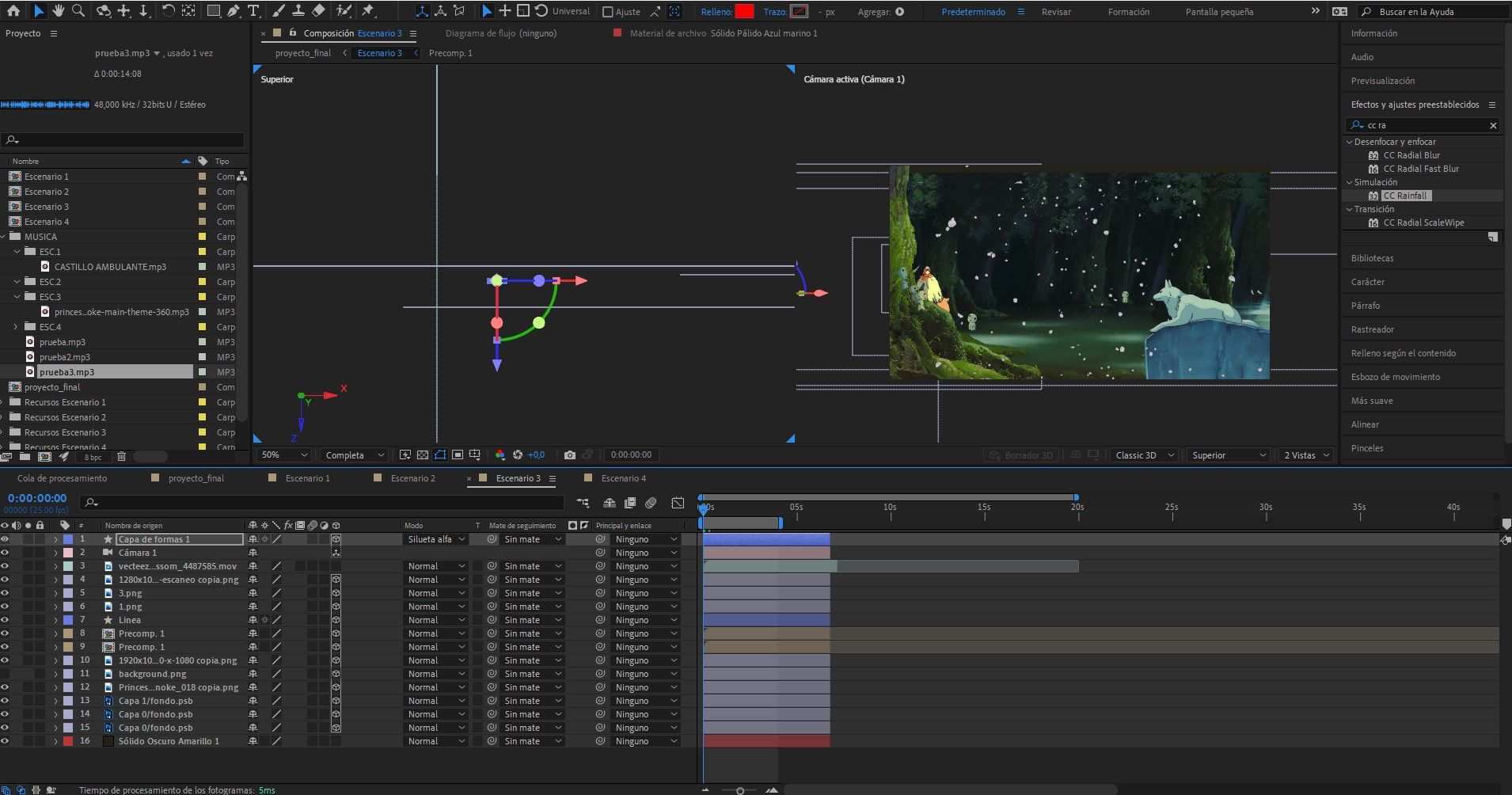The image size is (1512, 795).
Task: Select the Pan camera tool
Action: [x=124, y=11]
